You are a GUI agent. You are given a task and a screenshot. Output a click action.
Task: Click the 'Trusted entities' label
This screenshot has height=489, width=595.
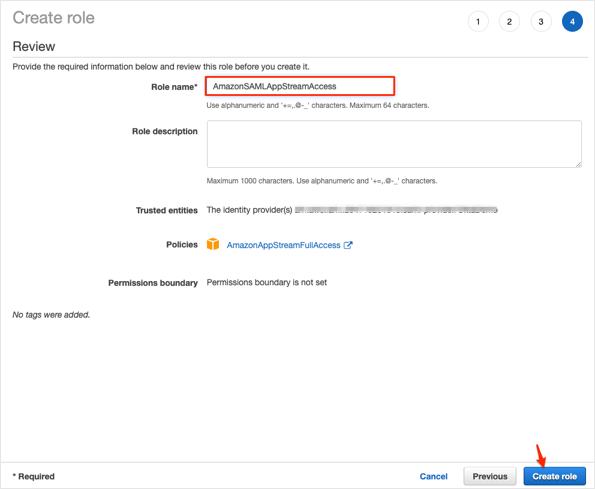tap(167, 210)
